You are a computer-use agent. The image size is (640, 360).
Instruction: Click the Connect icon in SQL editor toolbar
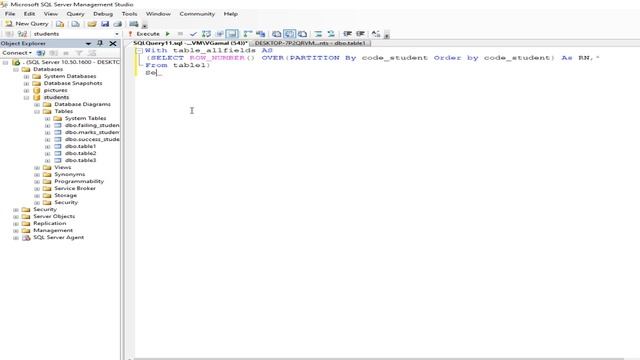pos(9,34)
